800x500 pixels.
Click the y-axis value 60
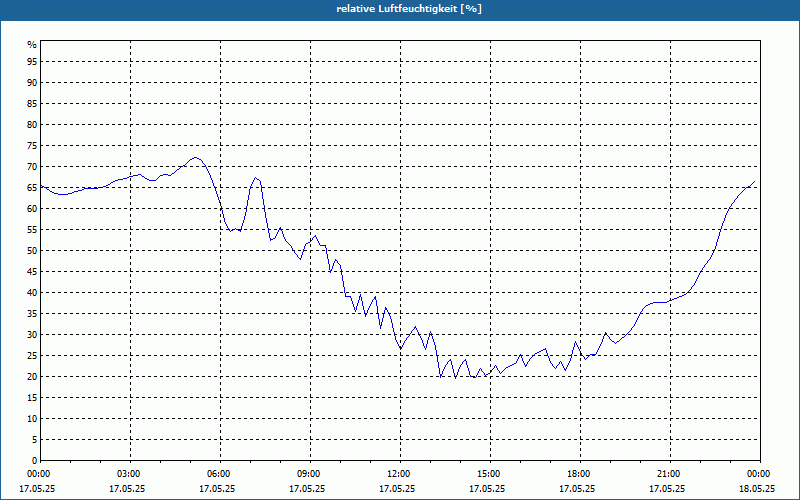click(32, 209)
